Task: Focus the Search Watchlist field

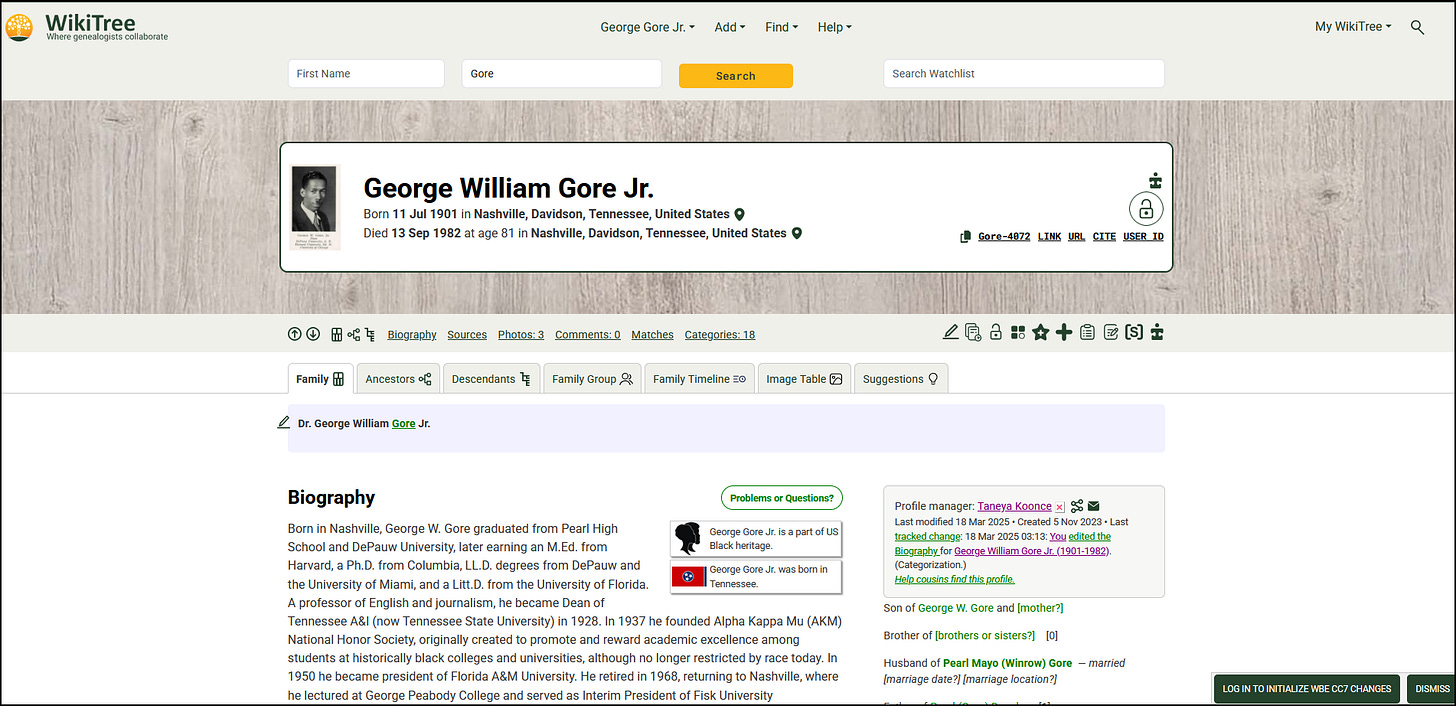Action: 1024,74
